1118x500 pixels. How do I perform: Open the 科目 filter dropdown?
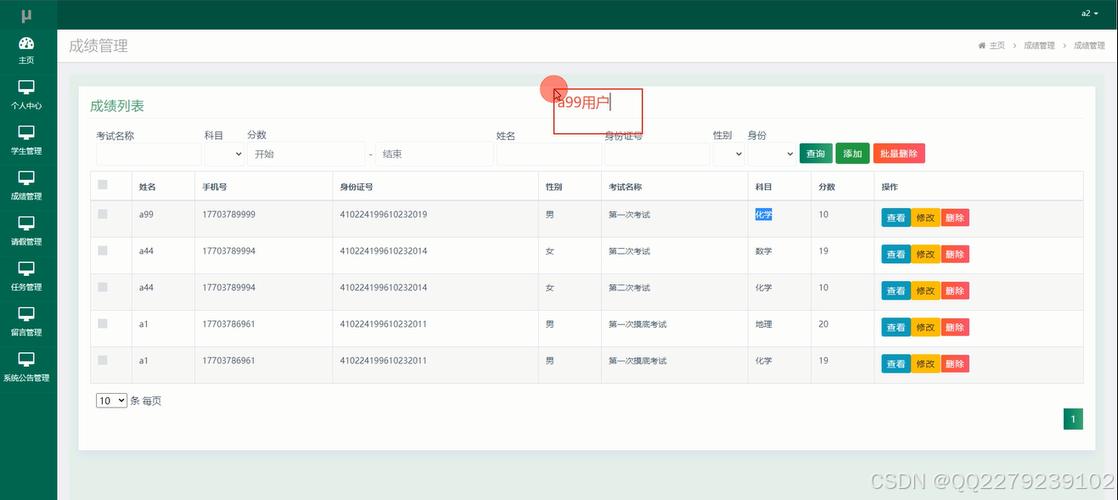point(225,153)
